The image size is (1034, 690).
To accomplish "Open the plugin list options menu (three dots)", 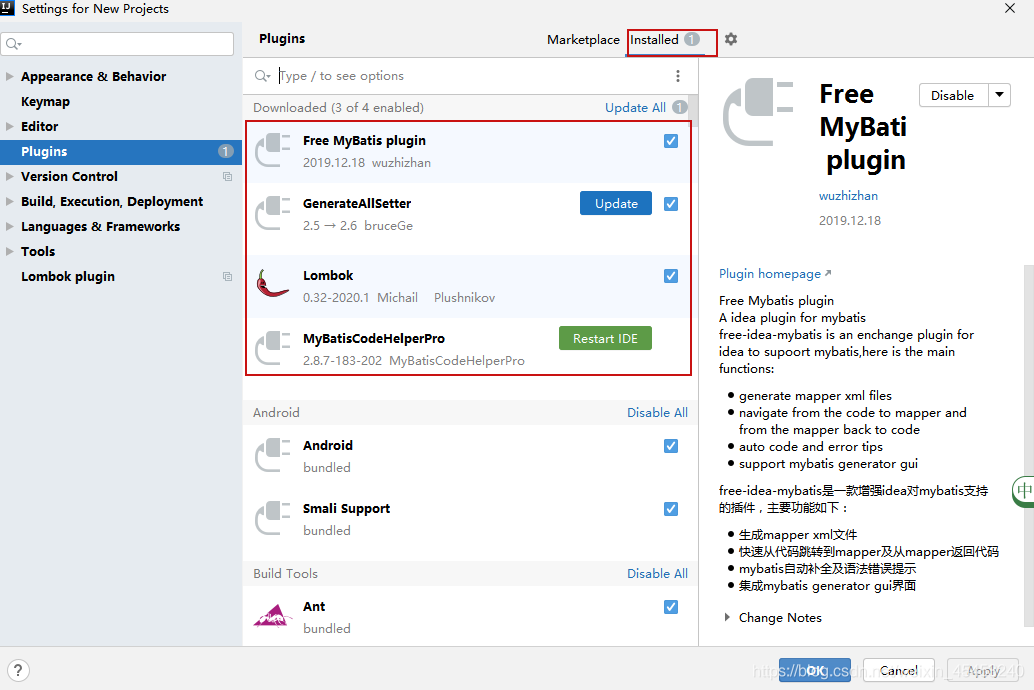I will coord(677,76).
